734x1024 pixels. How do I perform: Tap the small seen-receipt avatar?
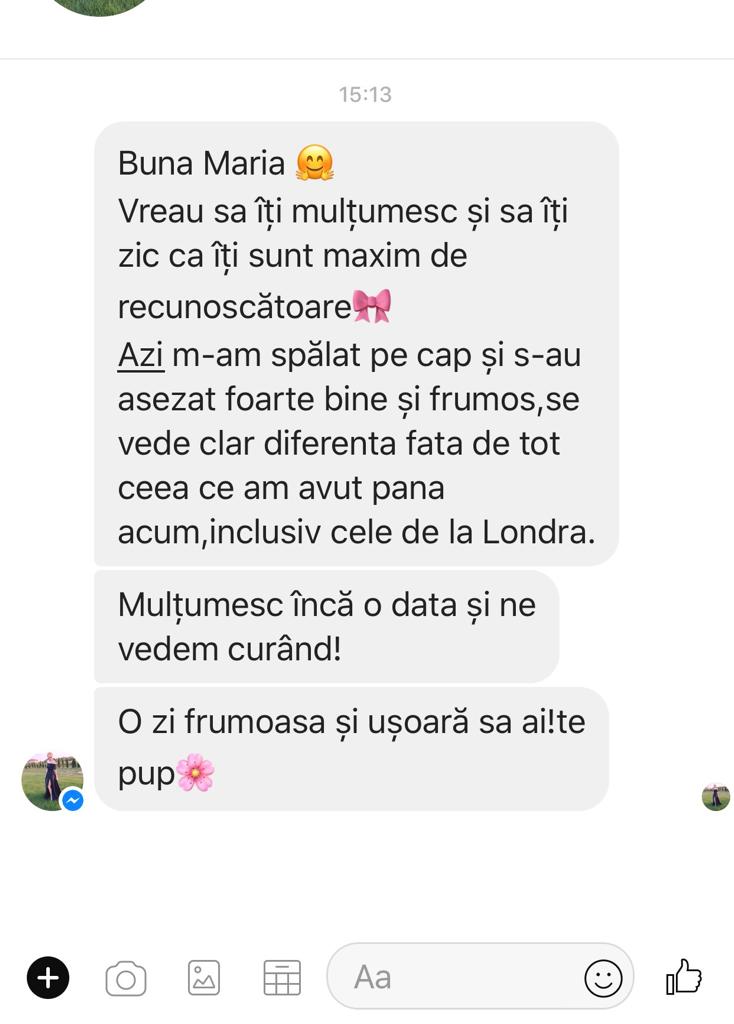coord(716,797)
